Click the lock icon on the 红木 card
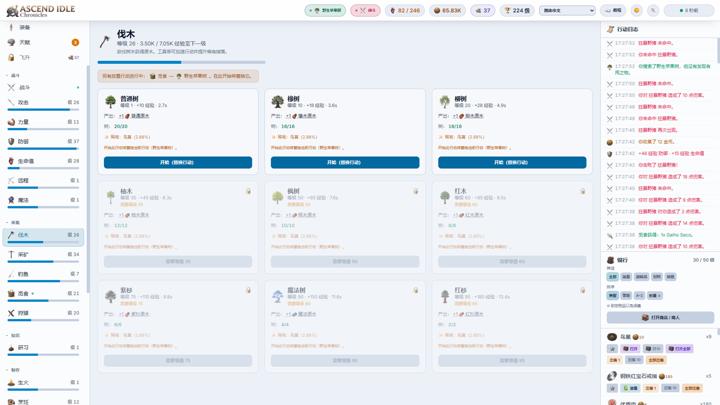720x405 pixels. (583, 191)
